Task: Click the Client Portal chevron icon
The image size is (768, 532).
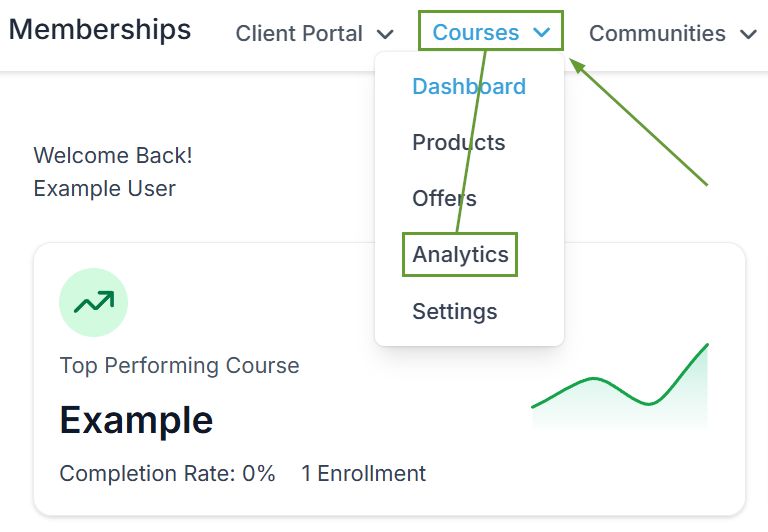Action: (385, 34)
